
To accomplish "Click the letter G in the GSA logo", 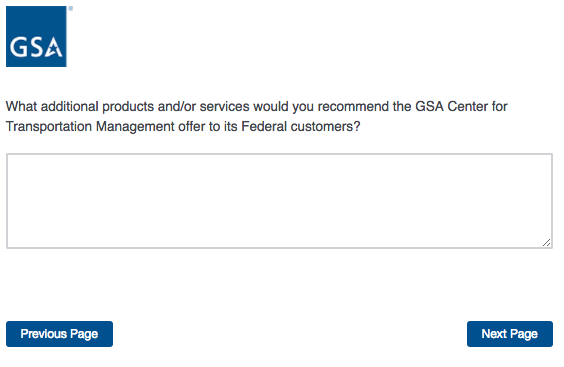I will (19, 47).
